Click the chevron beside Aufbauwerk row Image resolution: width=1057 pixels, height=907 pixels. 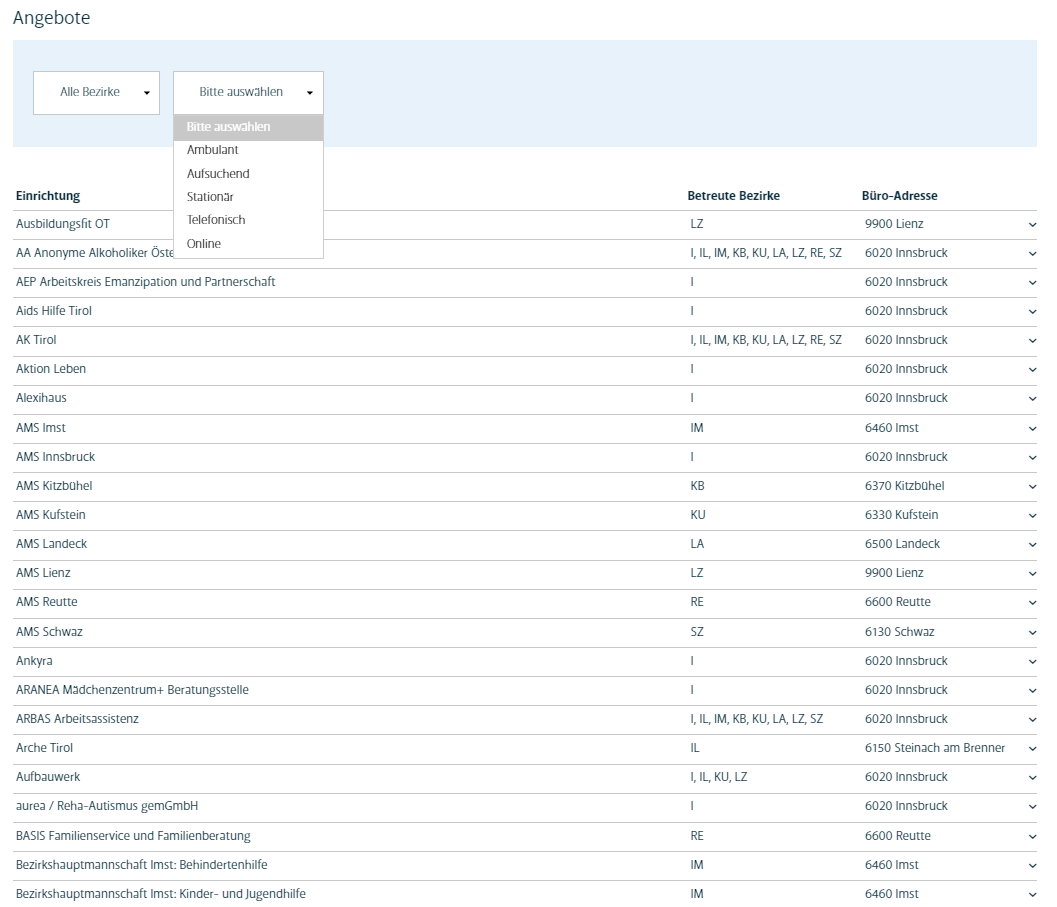point(1032,778)
